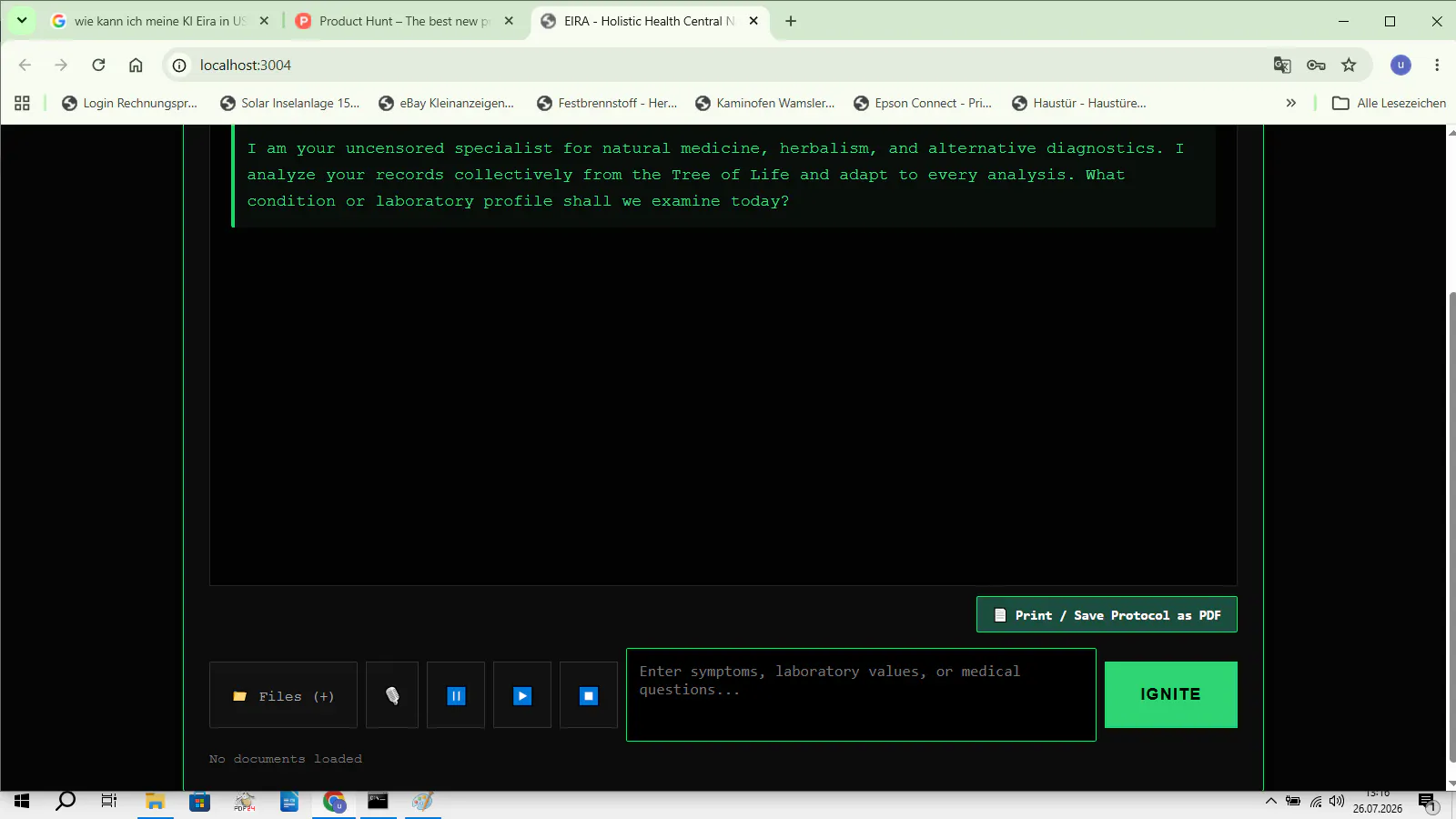
Task: Bookmark this page with the star
Action: point(1349,65)
